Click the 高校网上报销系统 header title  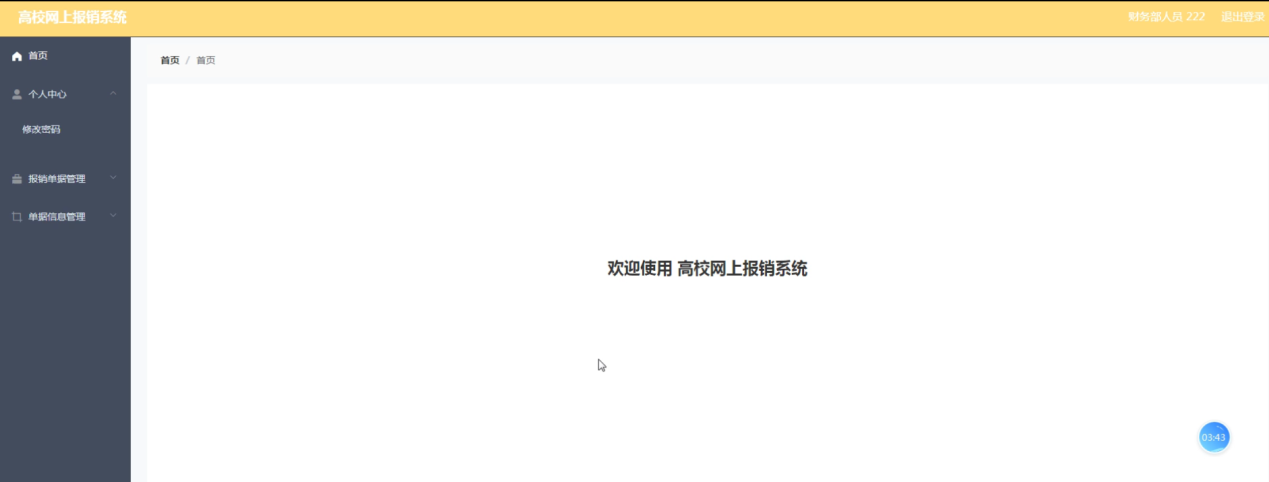72,18
